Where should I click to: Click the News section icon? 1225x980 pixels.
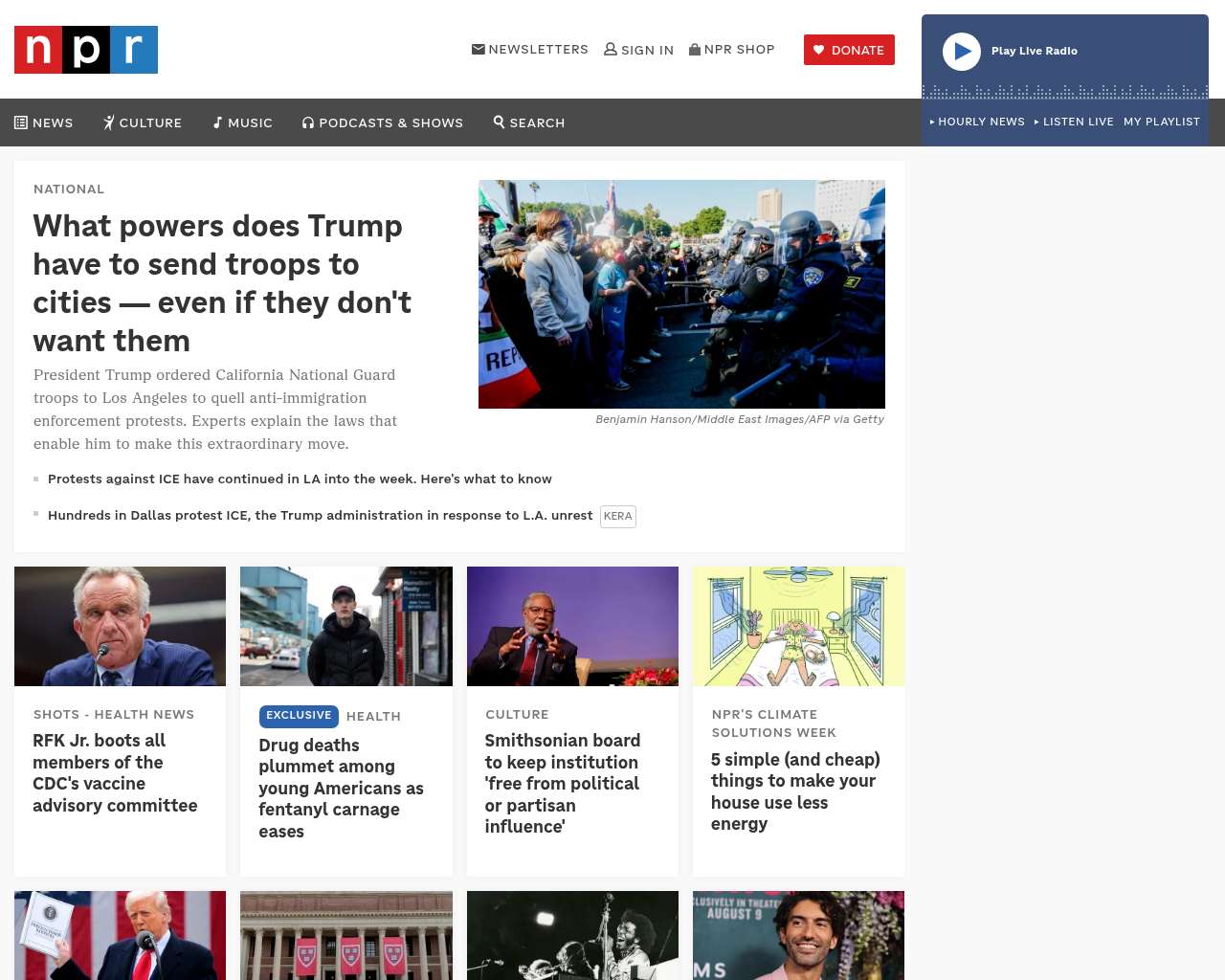pos(21,122)
